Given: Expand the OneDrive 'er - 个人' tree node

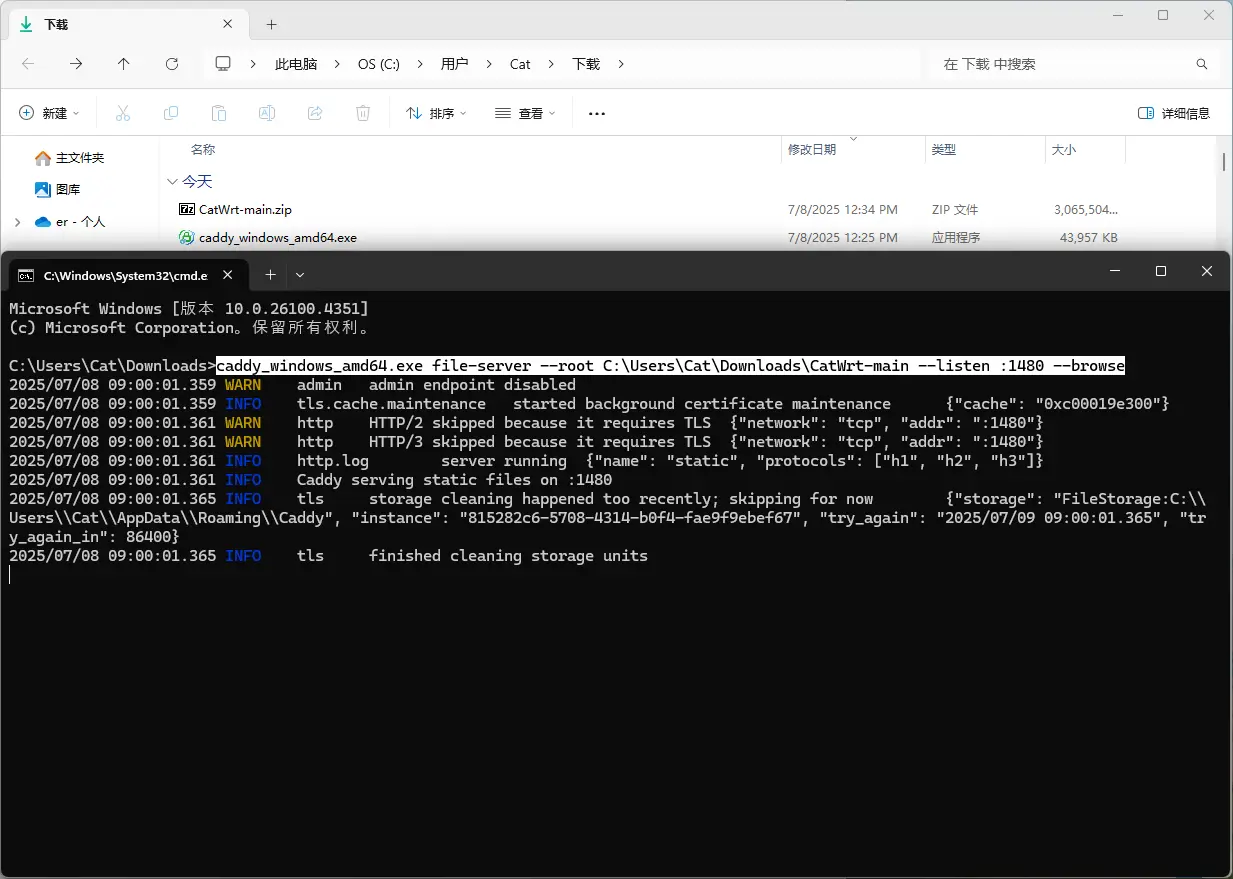Looking at the screenshot, I should [x=17, y=222].
